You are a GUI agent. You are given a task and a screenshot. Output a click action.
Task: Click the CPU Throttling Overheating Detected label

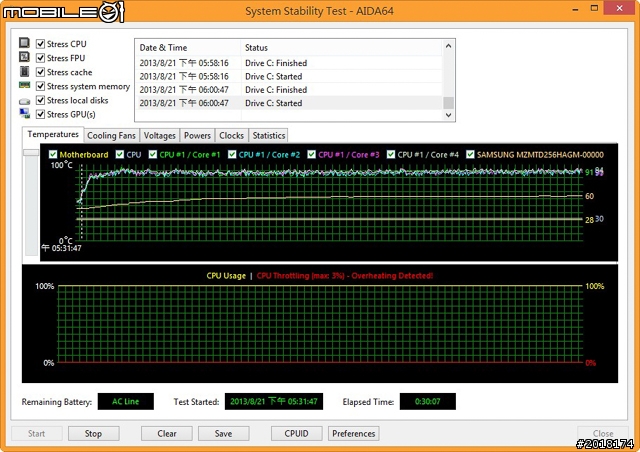344,276
